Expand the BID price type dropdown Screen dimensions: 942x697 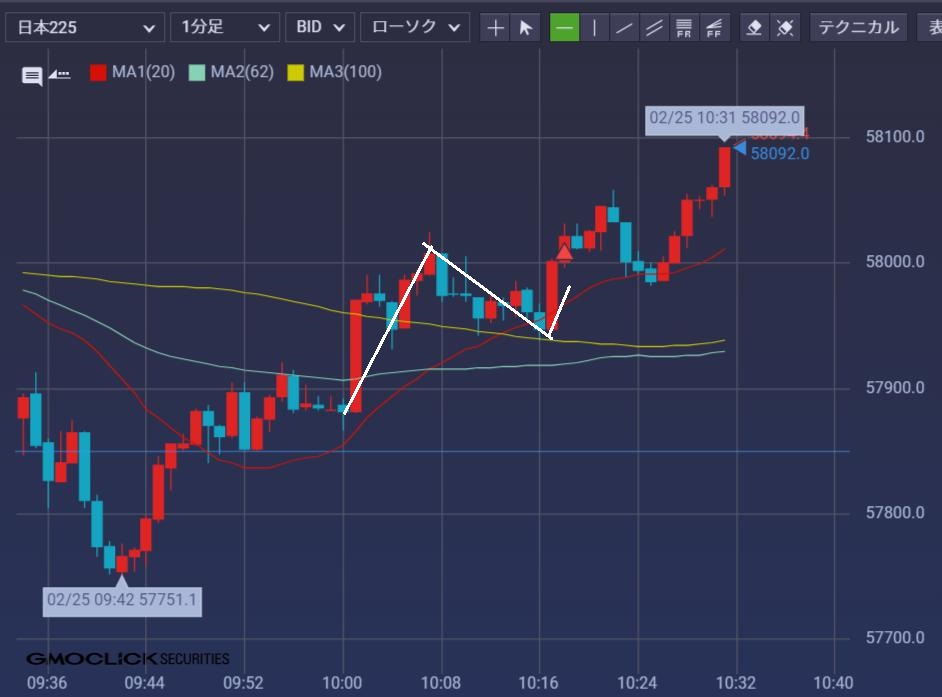[320, 28]
